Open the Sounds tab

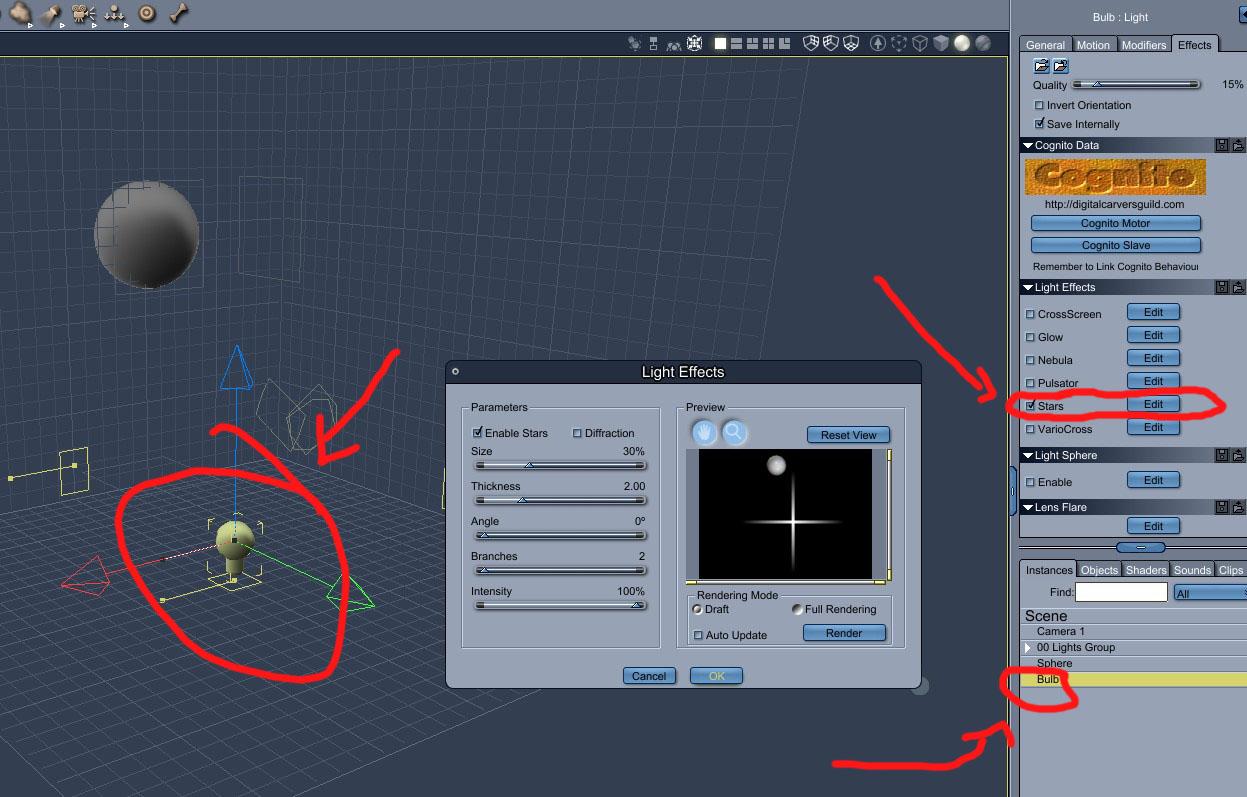[1192, 570]
